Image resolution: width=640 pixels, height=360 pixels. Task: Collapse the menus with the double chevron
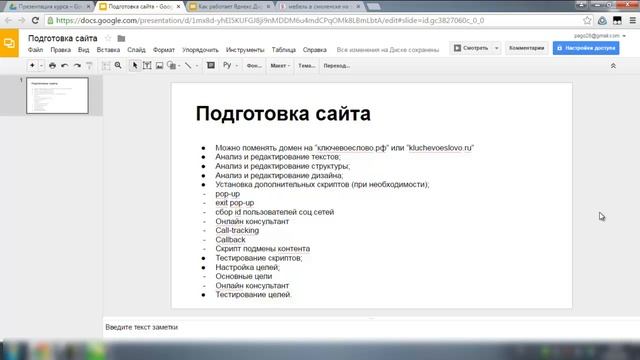[613, 66]
